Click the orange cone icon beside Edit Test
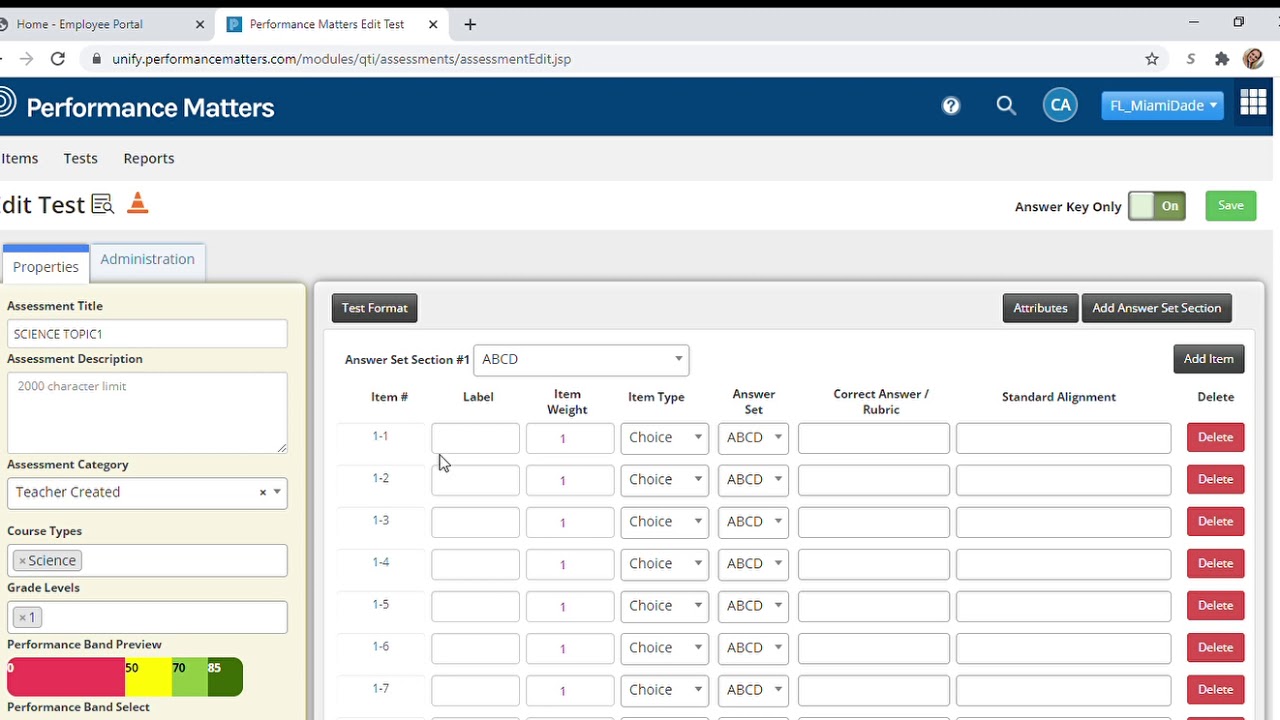The width and height of the screenshot is (1280, 720). tap(138, 203)
